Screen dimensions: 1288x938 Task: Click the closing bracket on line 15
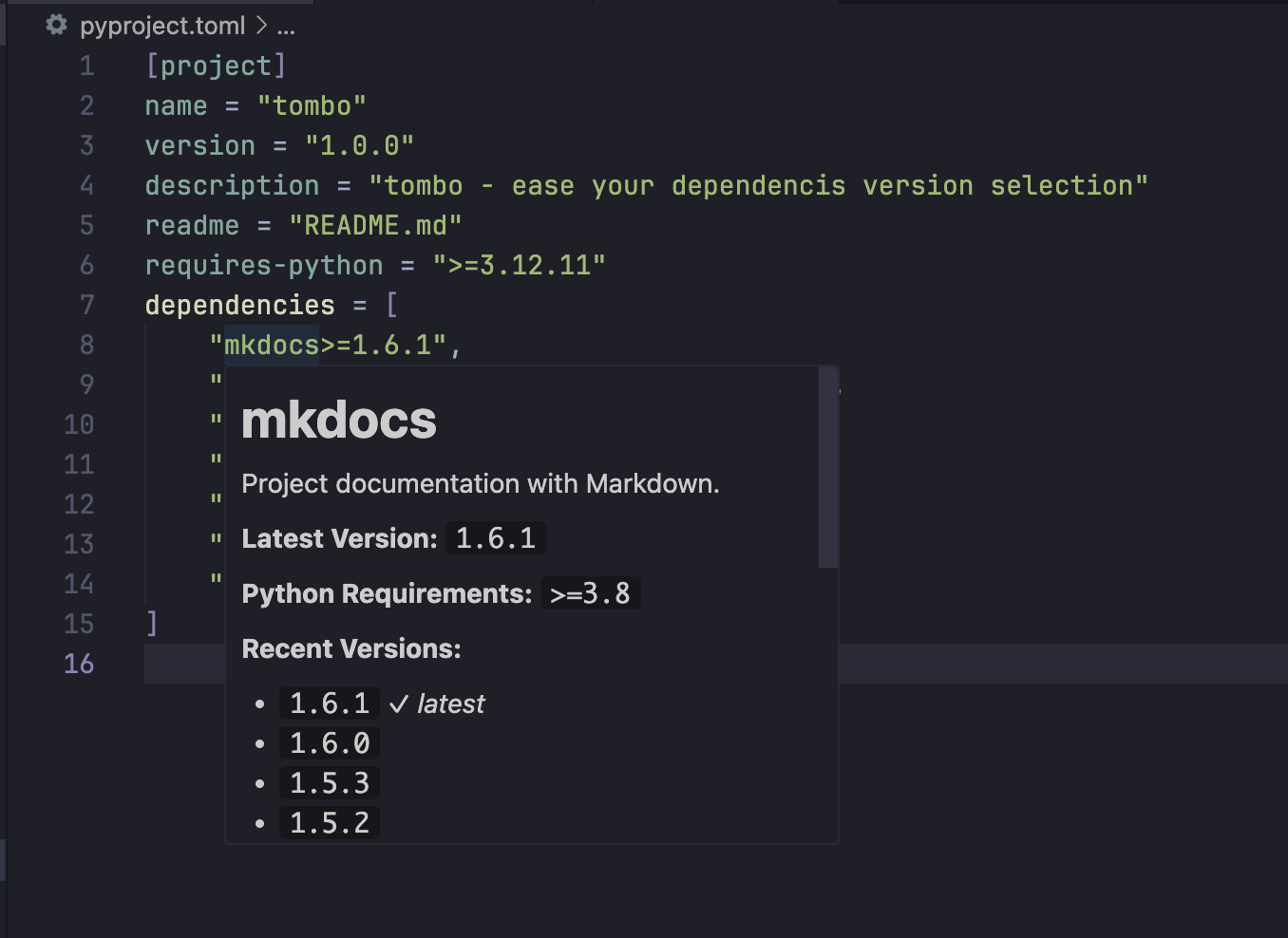tap(152, 624)
